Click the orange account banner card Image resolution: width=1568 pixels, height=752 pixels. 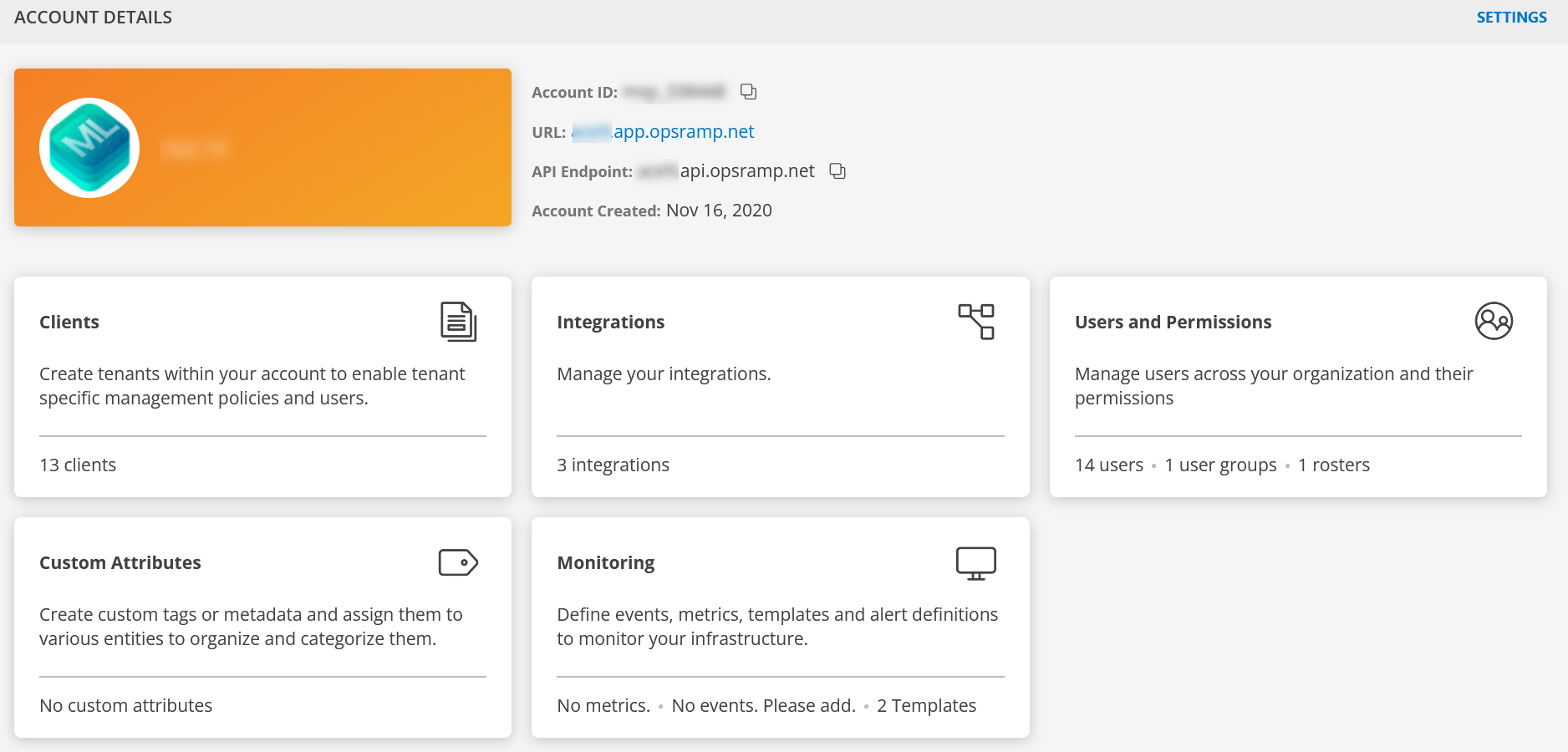tap(262, 147)
